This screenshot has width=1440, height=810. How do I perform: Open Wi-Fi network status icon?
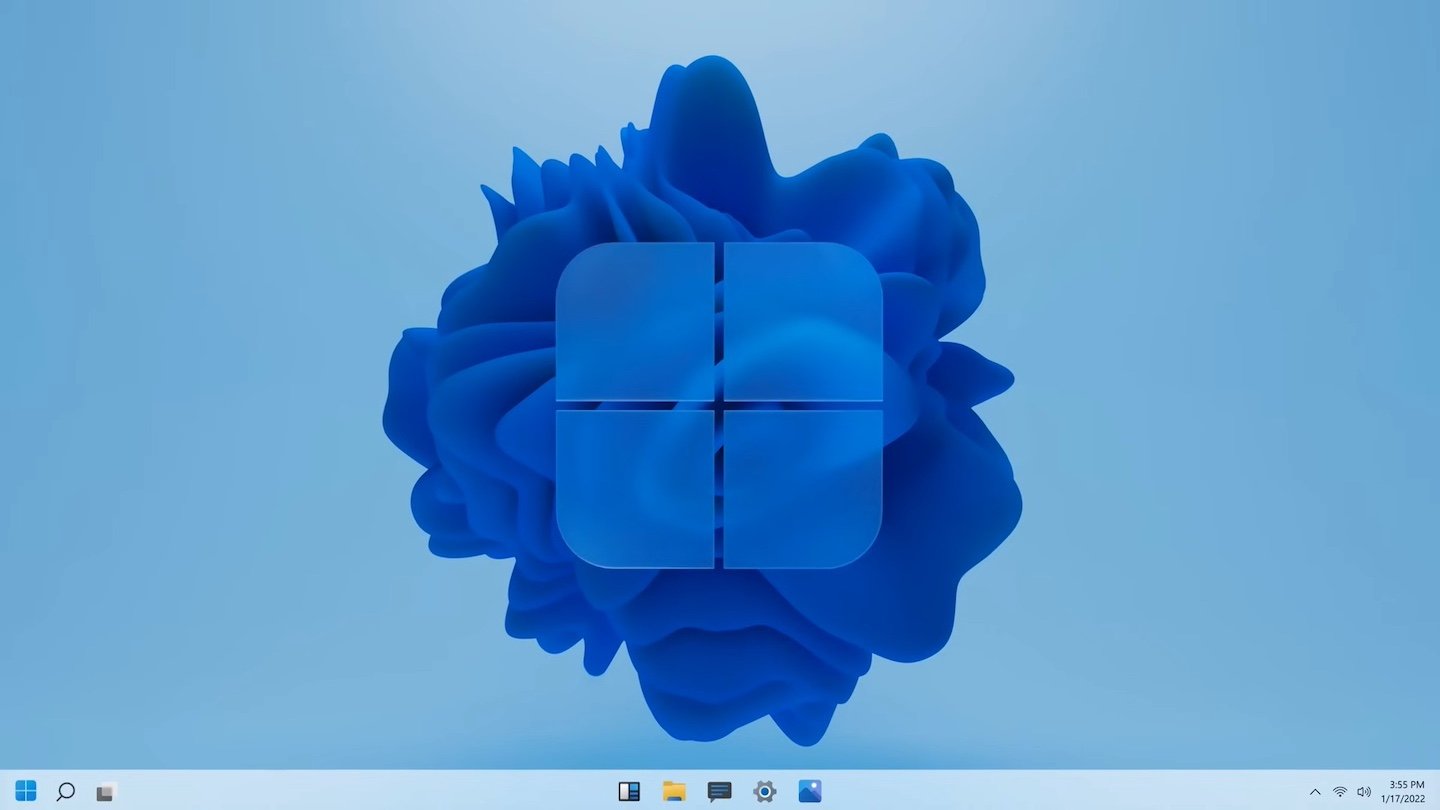click(x=1340, y=792)
